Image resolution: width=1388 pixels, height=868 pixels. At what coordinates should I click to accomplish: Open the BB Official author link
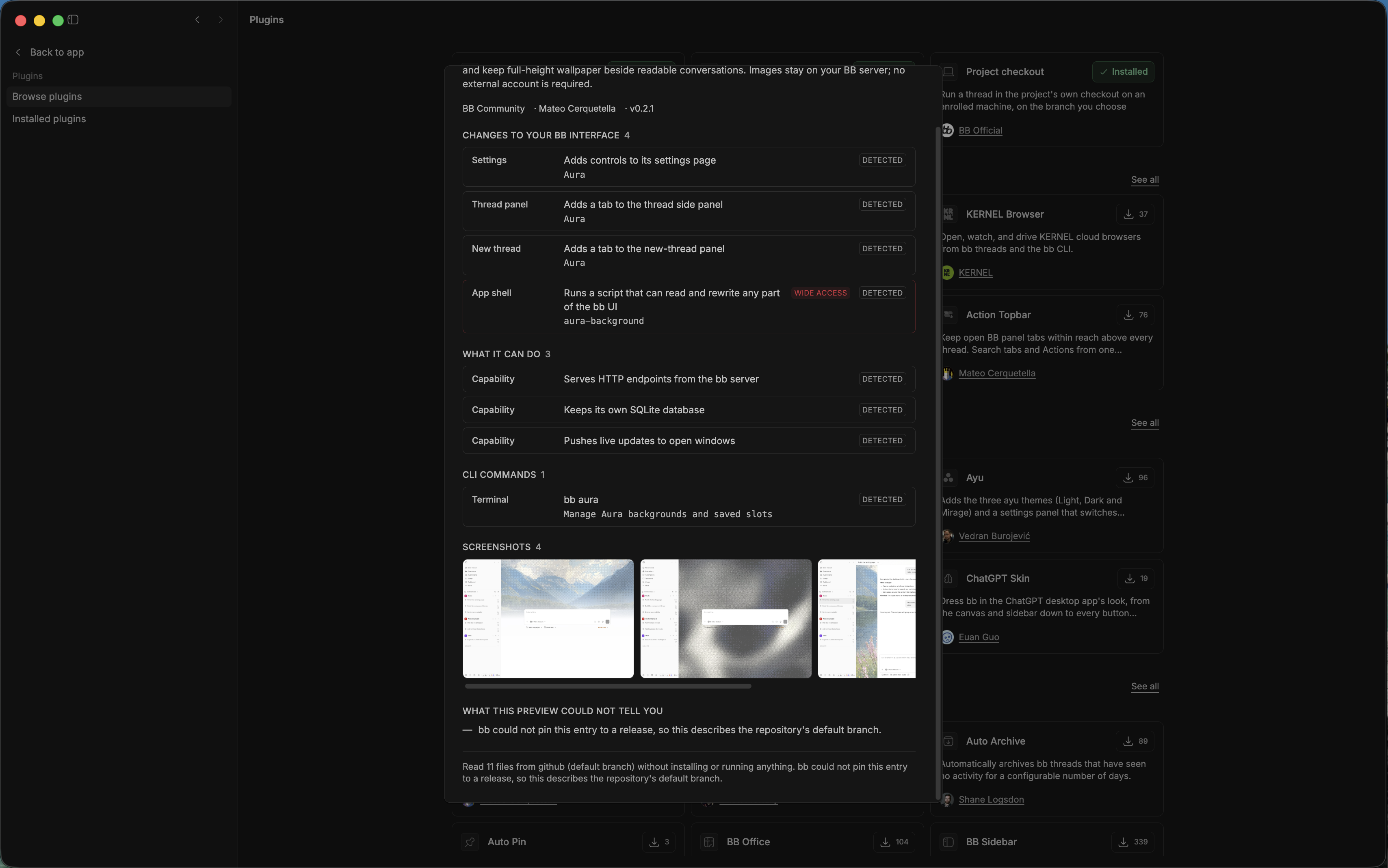[x=980, y=130]
